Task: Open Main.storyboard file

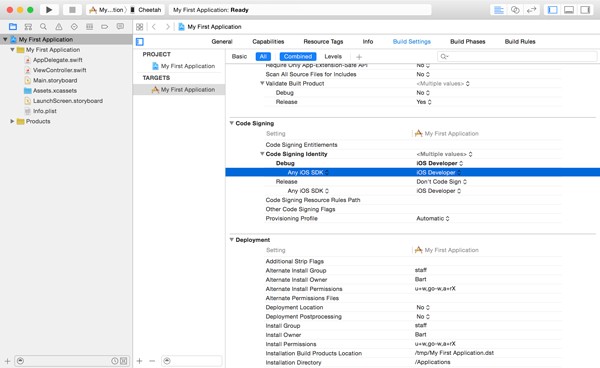Action: click(x=55, y=80)
